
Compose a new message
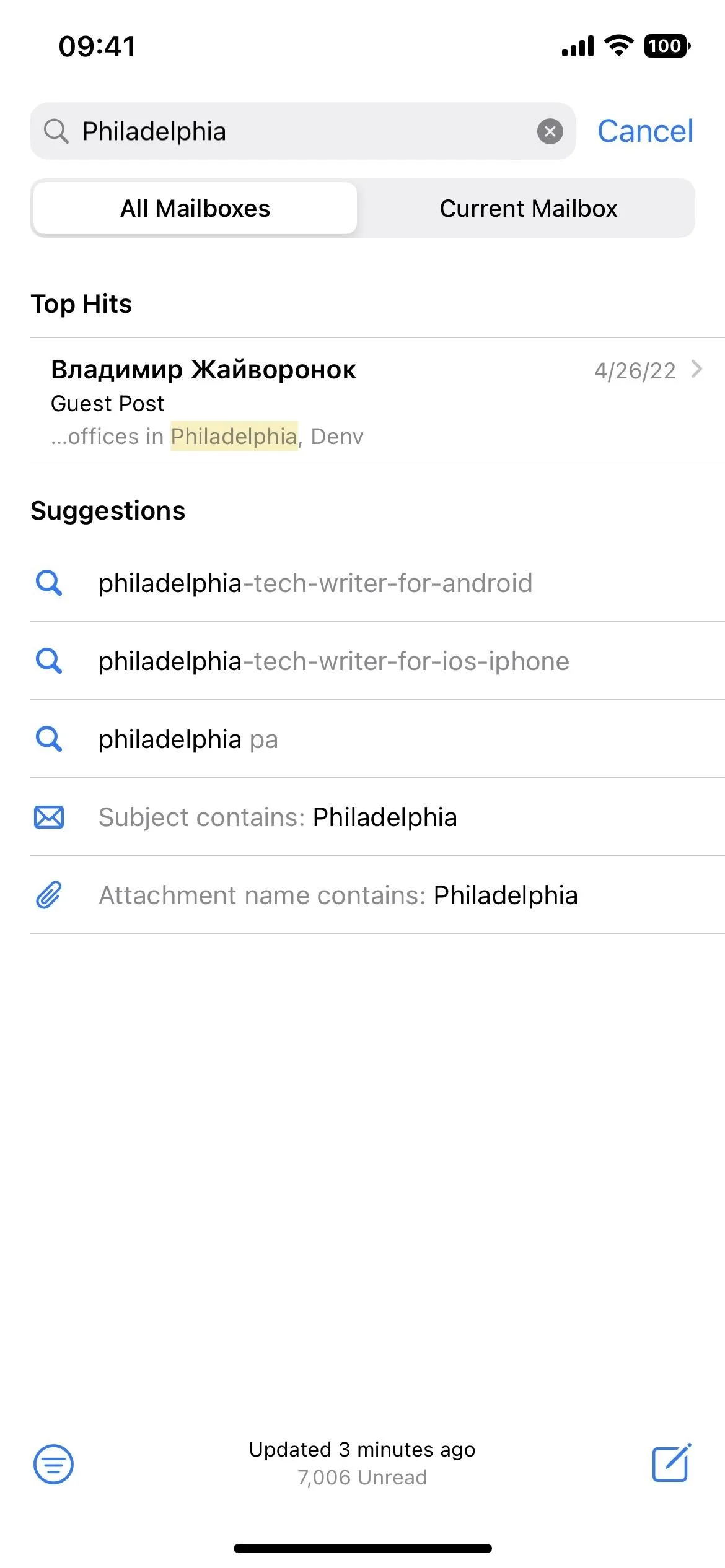(672, 1463)
